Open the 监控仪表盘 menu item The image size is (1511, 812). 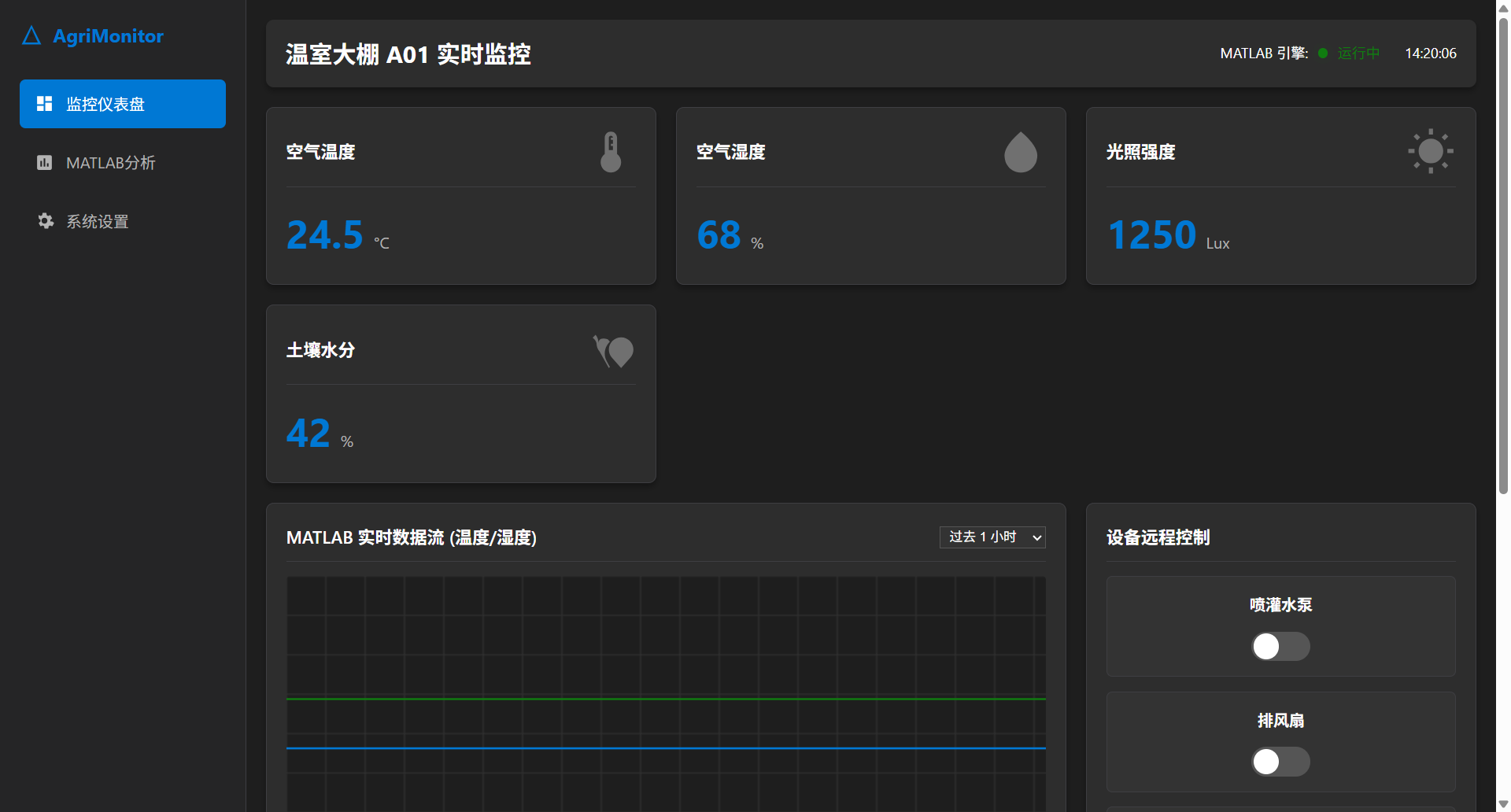point(123,104)
